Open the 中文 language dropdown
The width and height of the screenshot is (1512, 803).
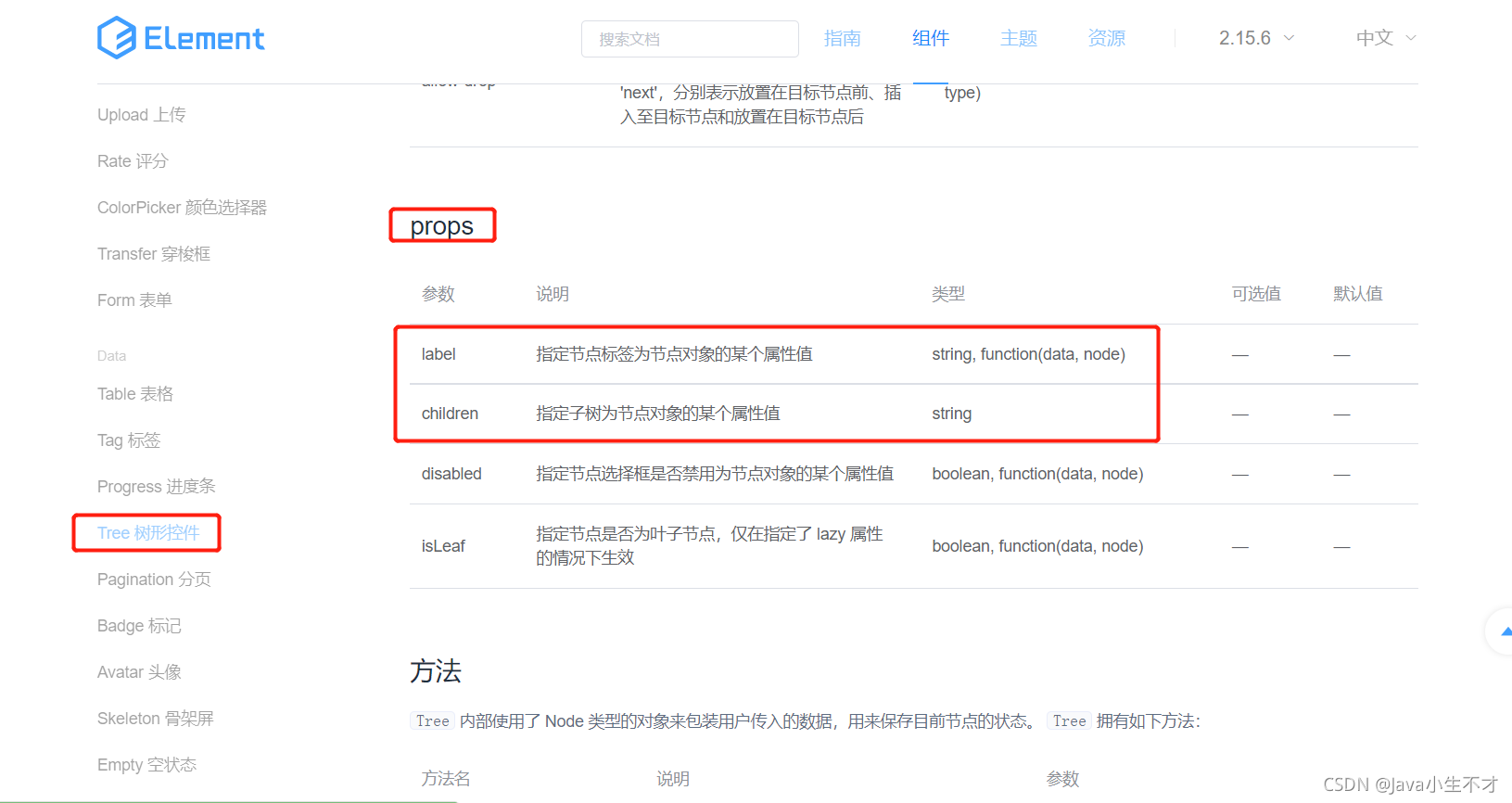tap(1386, 38)
